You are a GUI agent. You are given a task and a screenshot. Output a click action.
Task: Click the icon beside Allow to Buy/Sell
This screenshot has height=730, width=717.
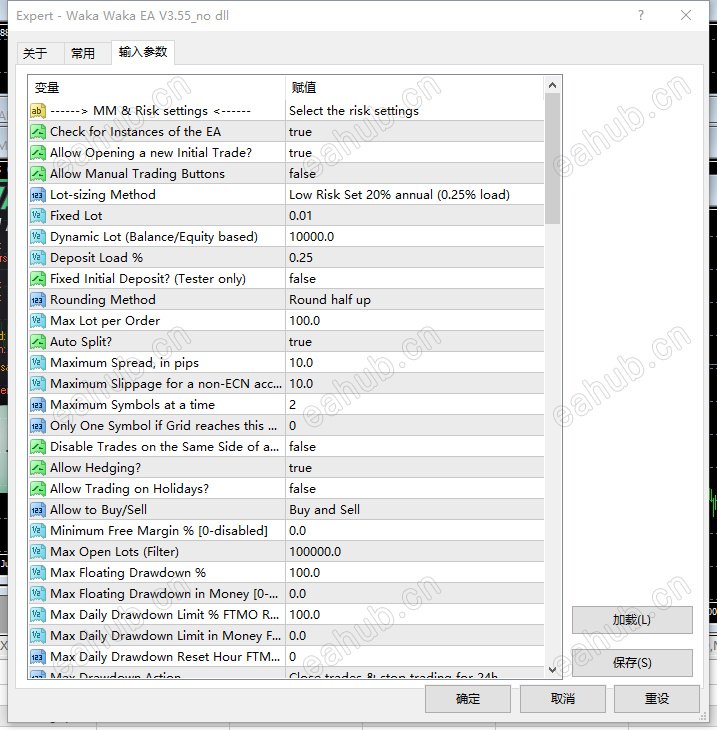38,510
